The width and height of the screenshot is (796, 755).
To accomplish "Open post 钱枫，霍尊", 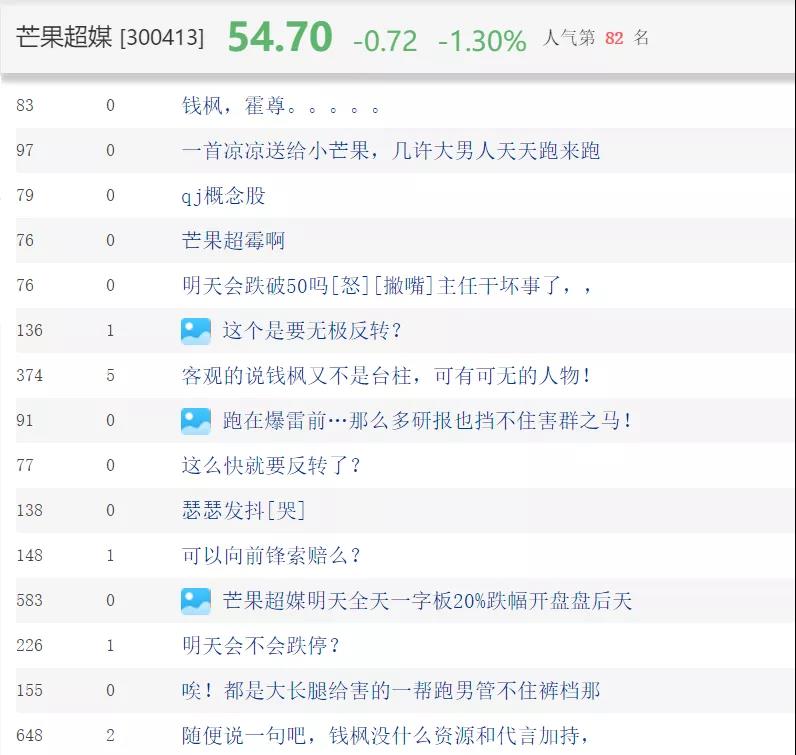I will click(280, 106).
